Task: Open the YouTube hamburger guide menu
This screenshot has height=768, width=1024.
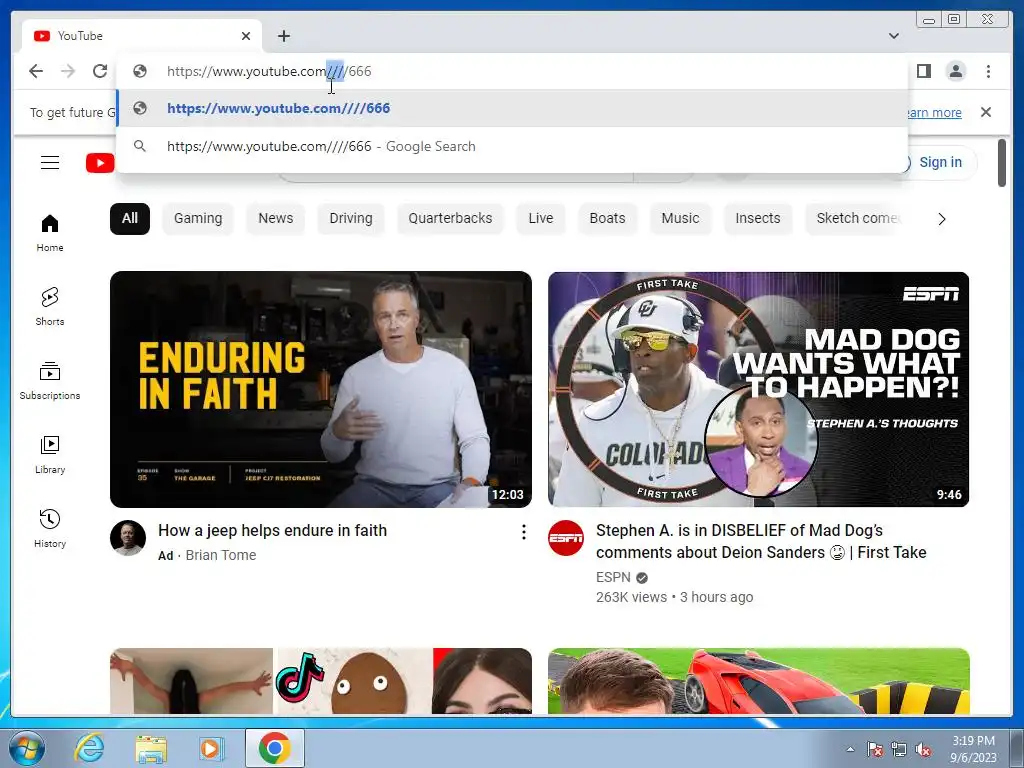Action: pos(50,163)
